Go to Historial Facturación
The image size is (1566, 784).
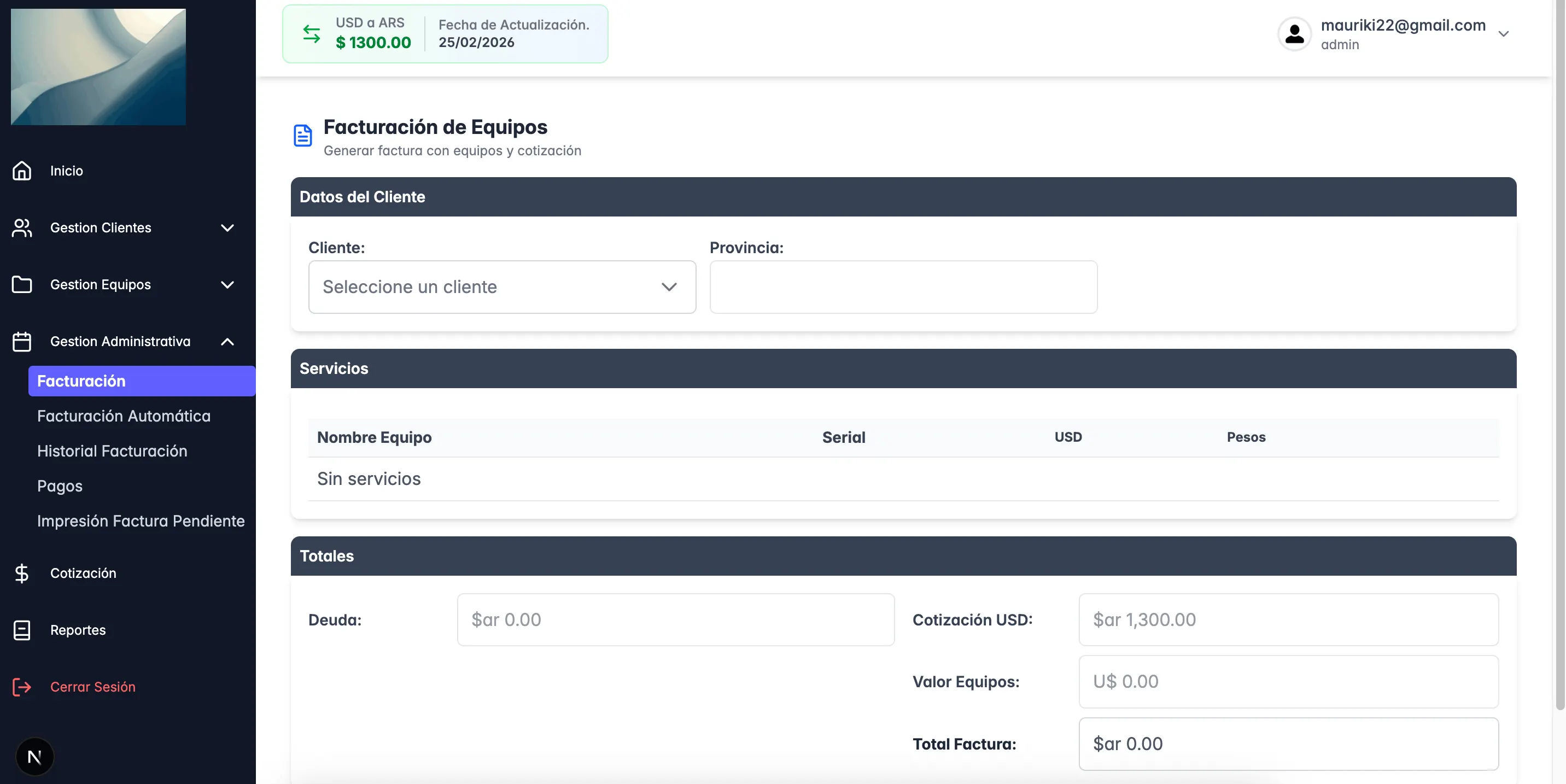tap(112, 451)
